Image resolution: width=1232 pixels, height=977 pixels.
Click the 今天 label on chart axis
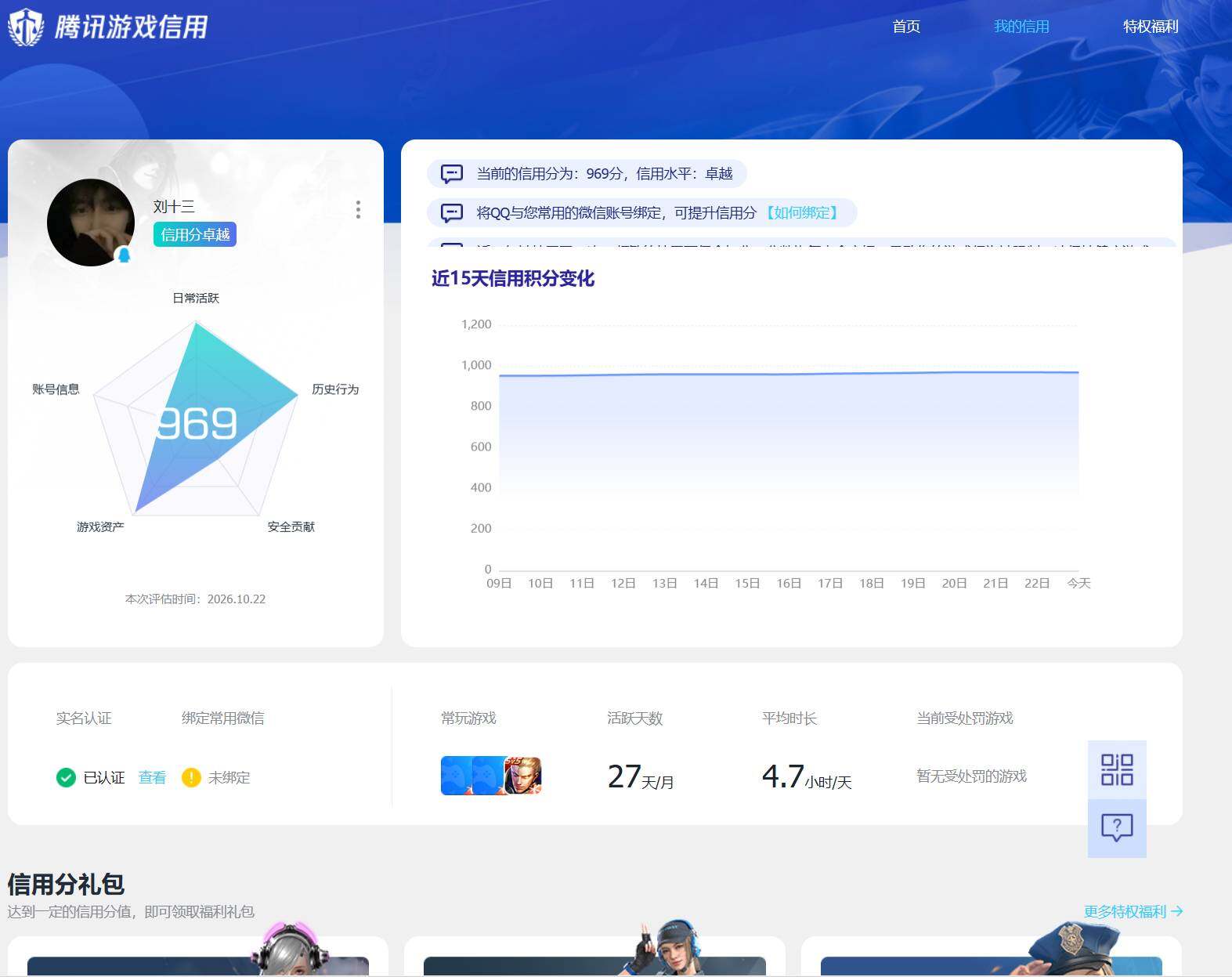1078,583
